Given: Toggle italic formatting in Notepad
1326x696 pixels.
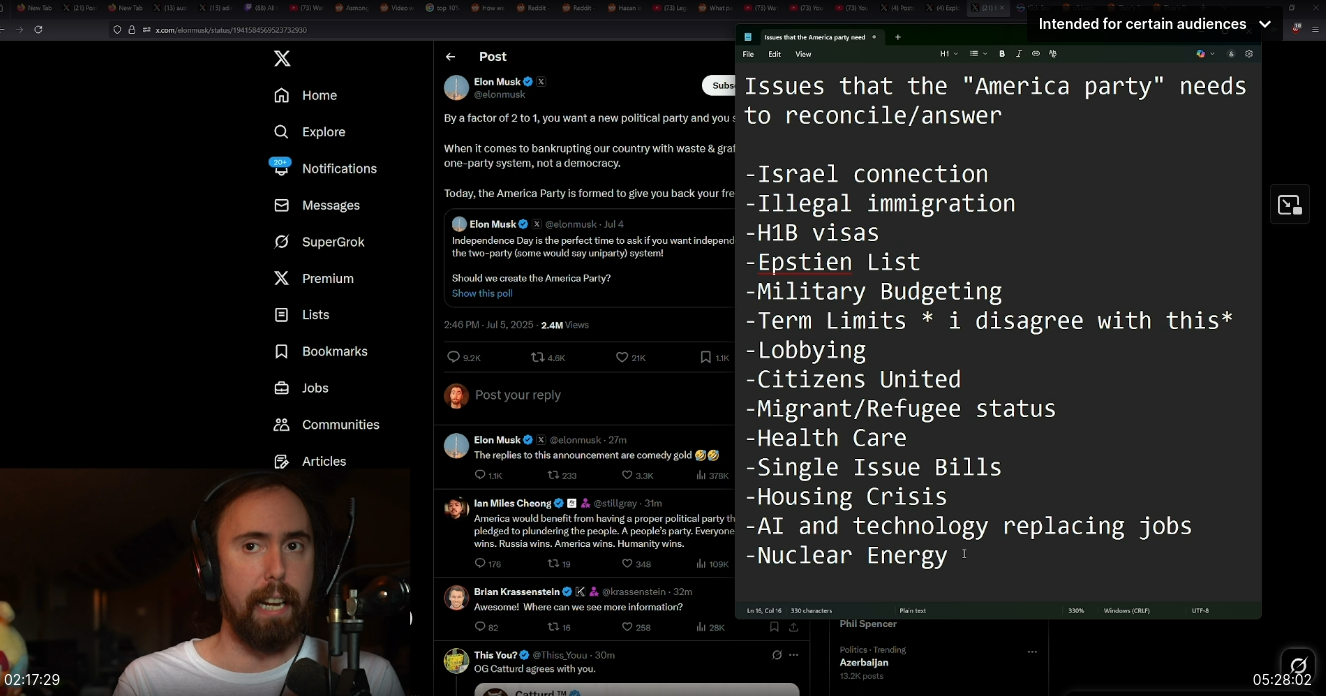Looking at the screenshot, I should point(1019,54).
